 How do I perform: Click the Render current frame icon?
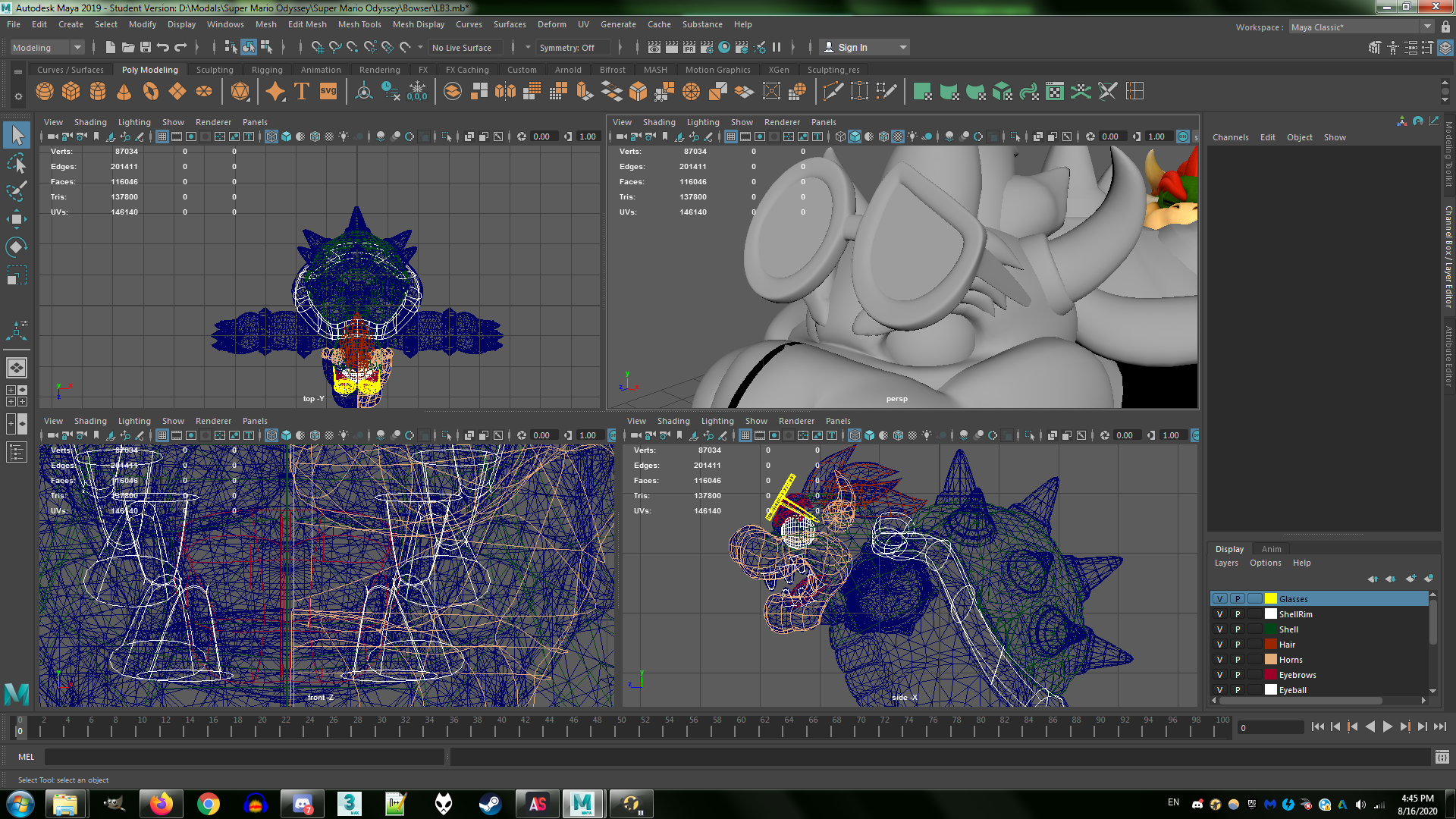coord(672,47)
